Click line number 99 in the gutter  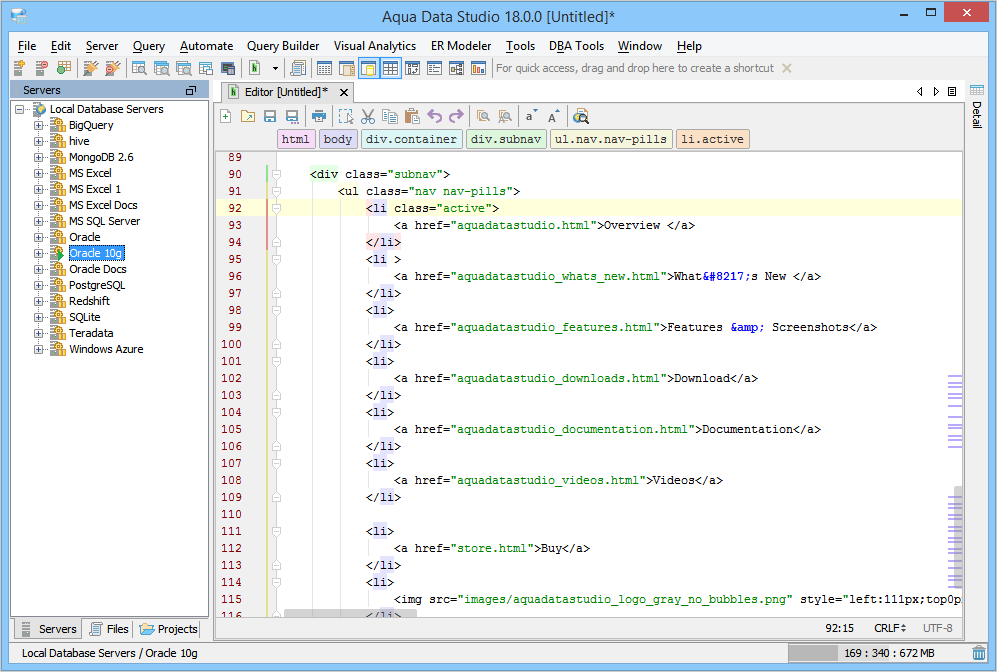pos(235,327)
